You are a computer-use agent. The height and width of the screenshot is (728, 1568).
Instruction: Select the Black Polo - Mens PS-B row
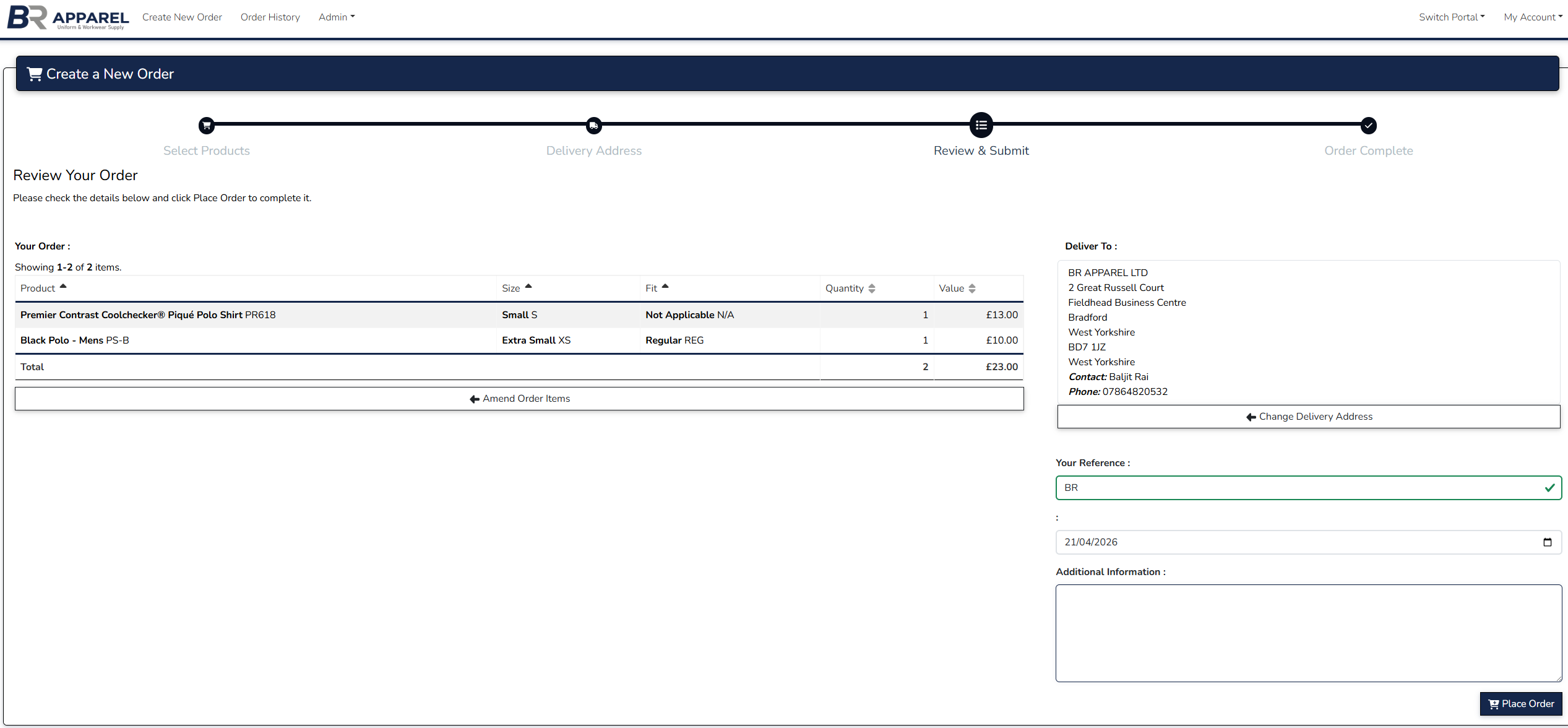coord(519,340)
